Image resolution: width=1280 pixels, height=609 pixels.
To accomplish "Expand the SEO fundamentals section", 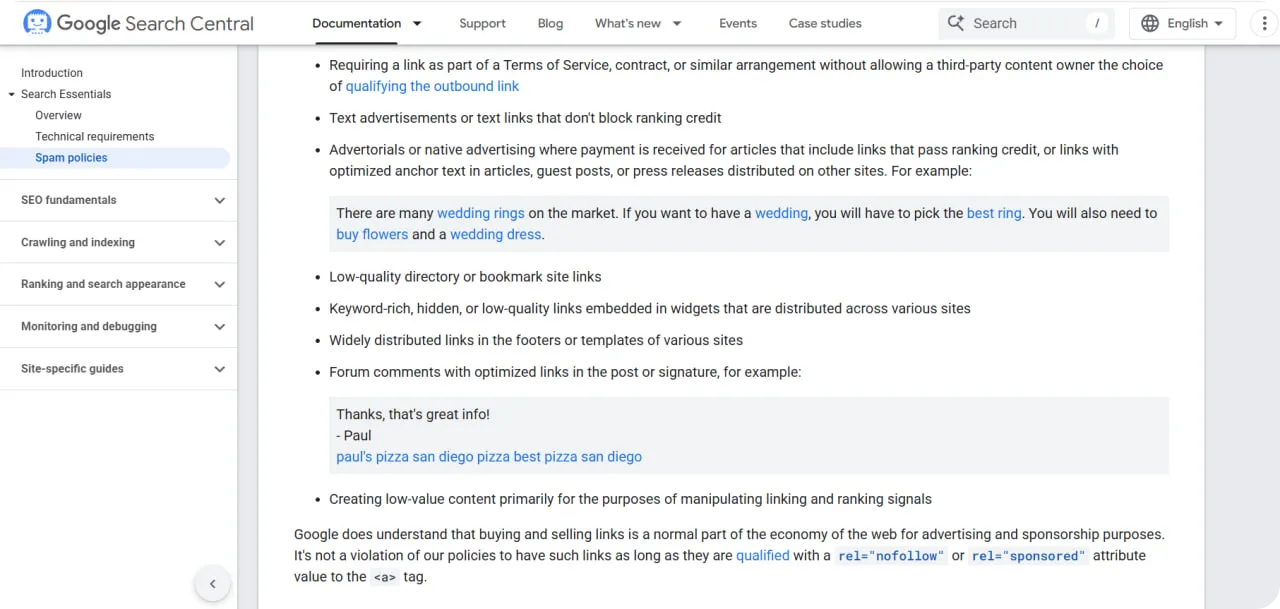I will tap(220, 200).
